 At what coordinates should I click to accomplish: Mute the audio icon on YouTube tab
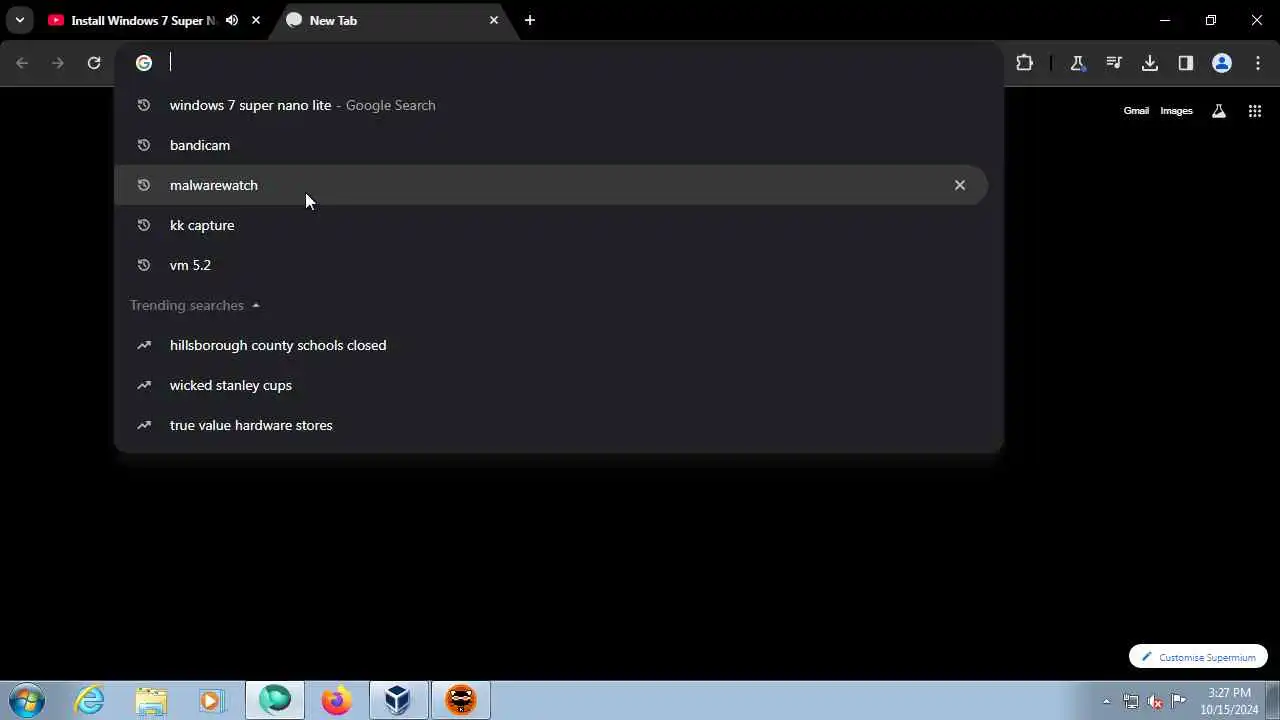232,20
